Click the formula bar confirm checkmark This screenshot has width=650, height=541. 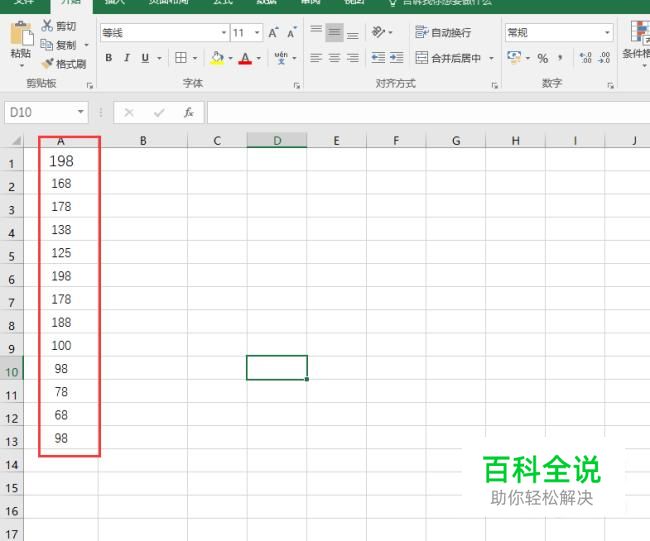159,112
